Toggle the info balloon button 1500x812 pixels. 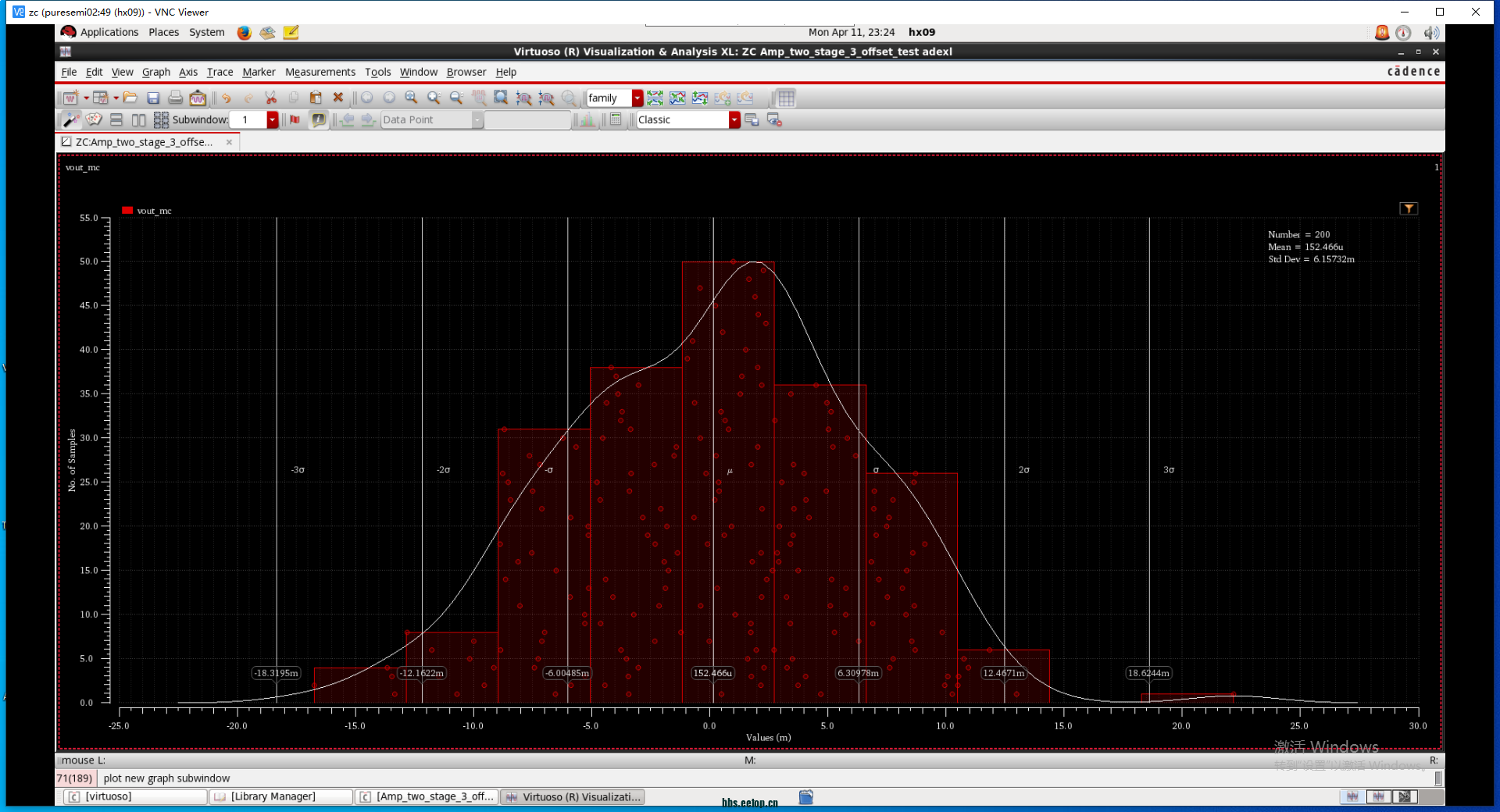pos(319,119)
